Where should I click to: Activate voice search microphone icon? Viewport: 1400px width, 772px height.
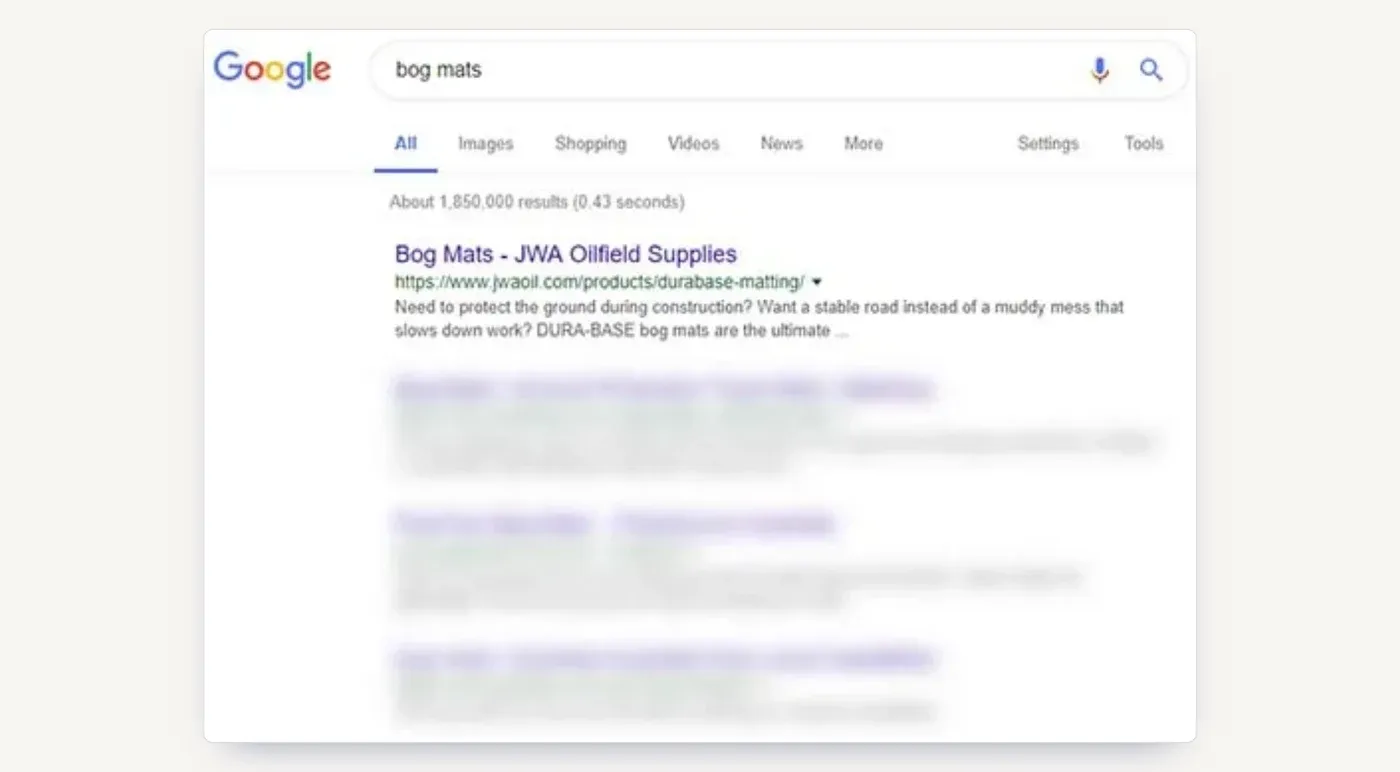1100,70
